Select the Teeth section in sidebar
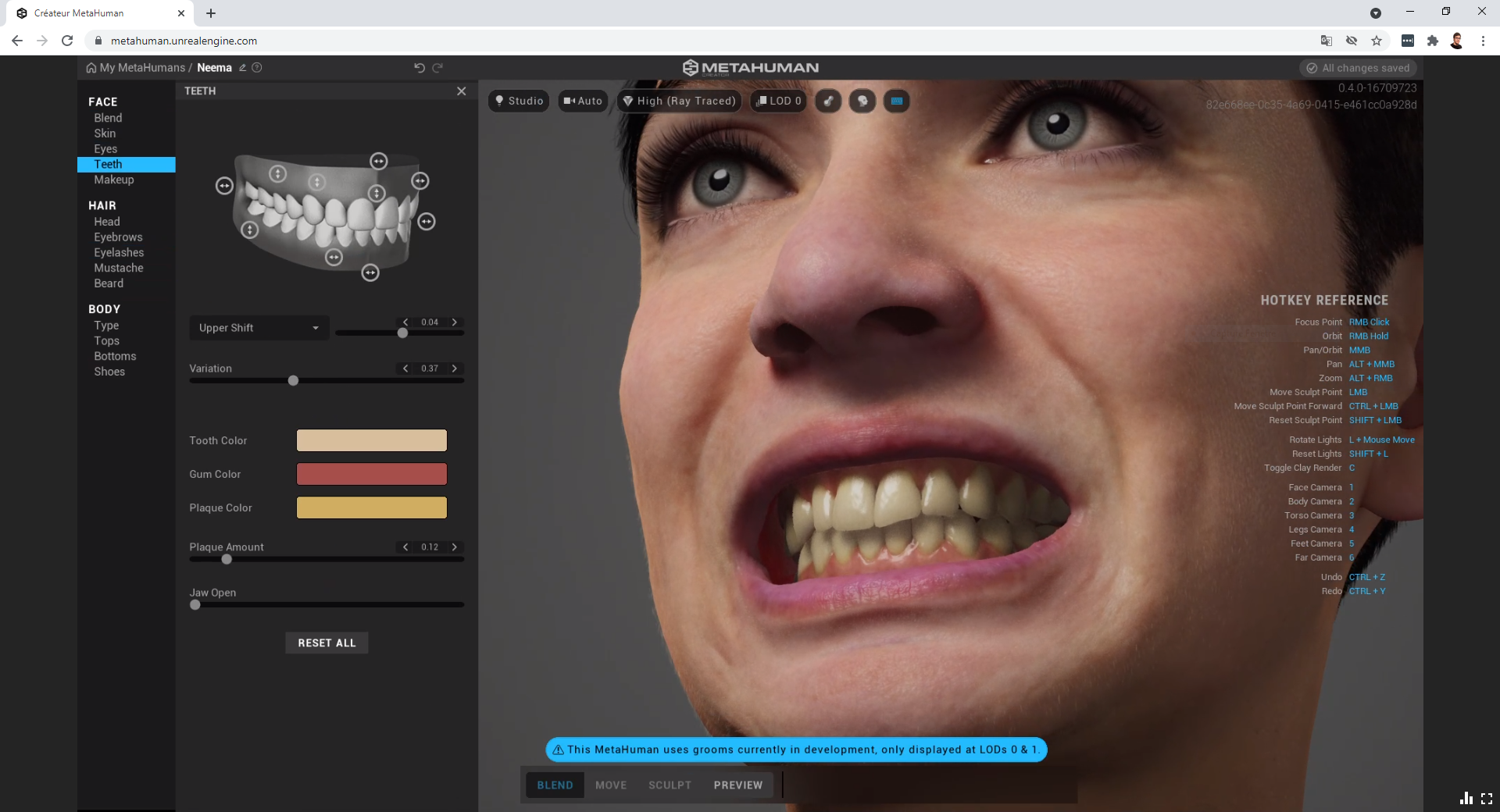Image resolution: width=1500 pixels, height=812 pixels. (x=127, y=165)
